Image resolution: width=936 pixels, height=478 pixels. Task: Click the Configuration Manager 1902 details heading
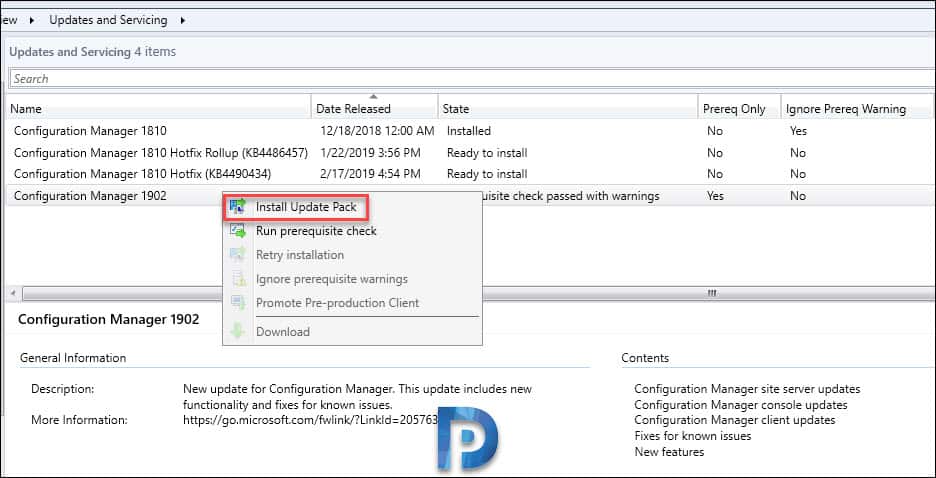click(109, 319)
